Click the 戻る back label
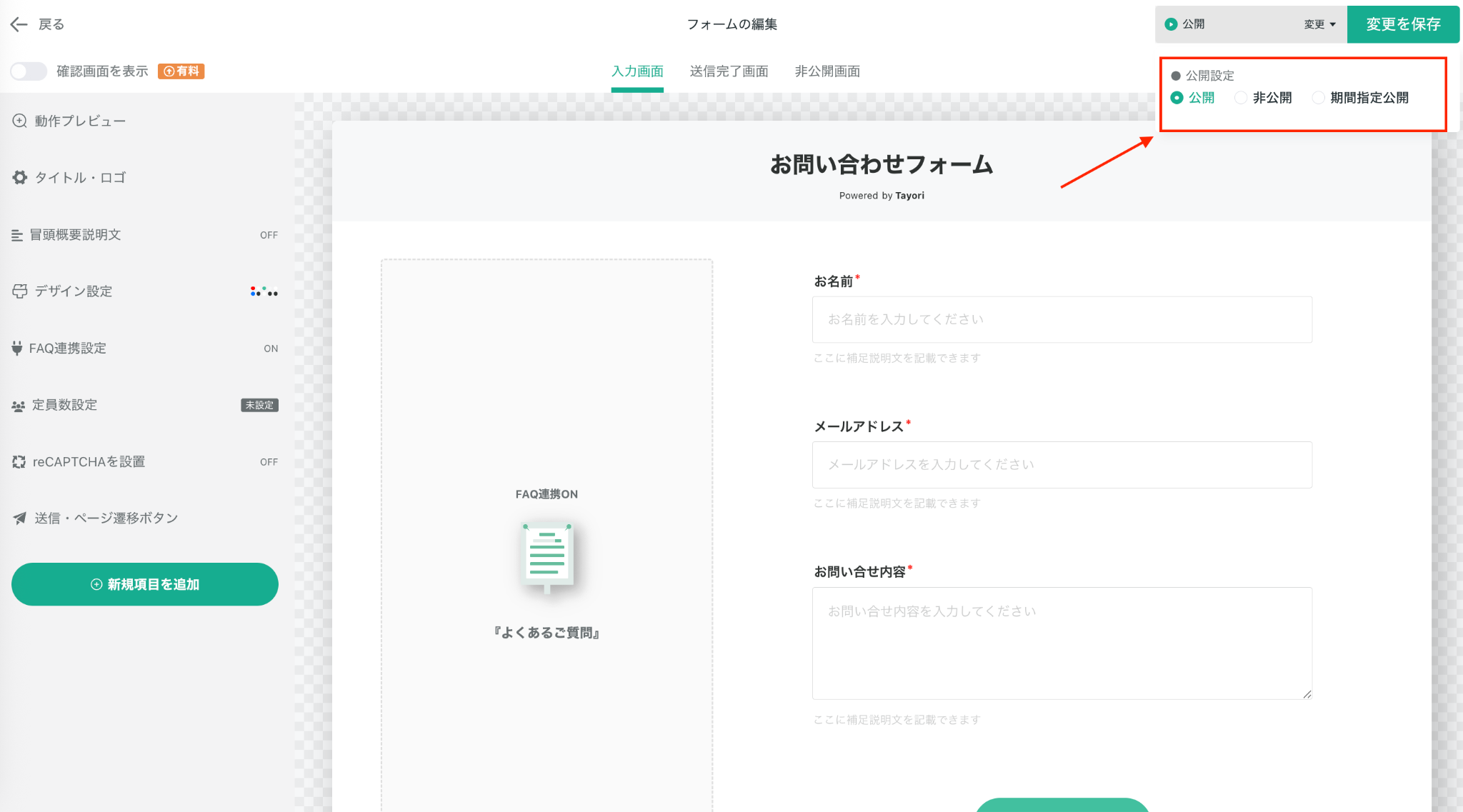Image resolution: width=1463 pixels, height=812 pixels. 51,24
